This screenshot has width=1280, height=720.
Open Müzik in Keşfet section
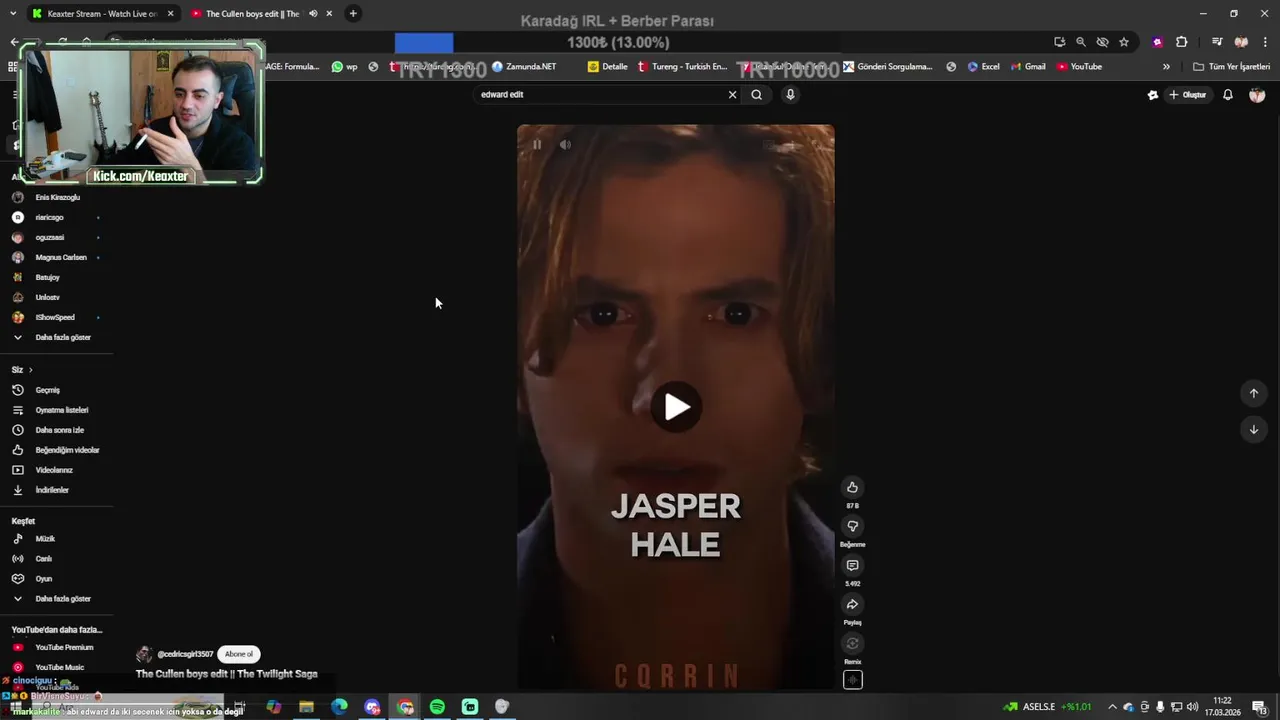click(x=44, y=539)
